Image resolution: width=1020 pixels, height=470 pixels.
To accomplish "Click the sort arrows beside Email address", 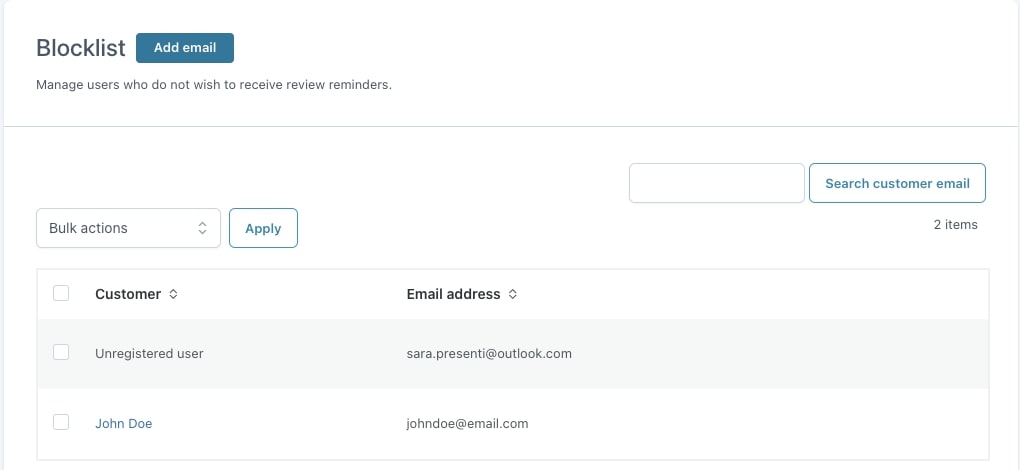I will click(513, 295).
